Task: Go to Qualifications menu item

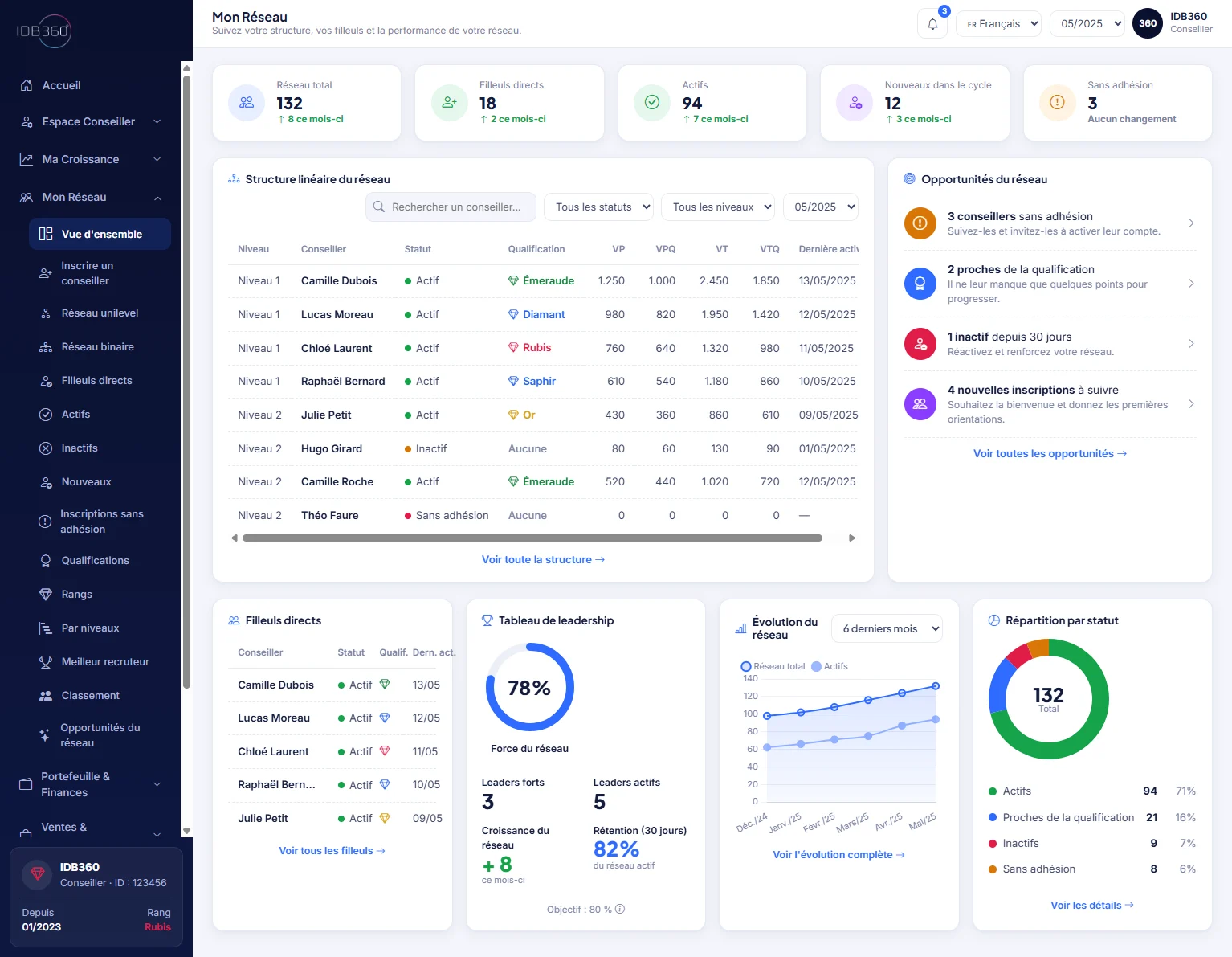Action: coord(100,560)
